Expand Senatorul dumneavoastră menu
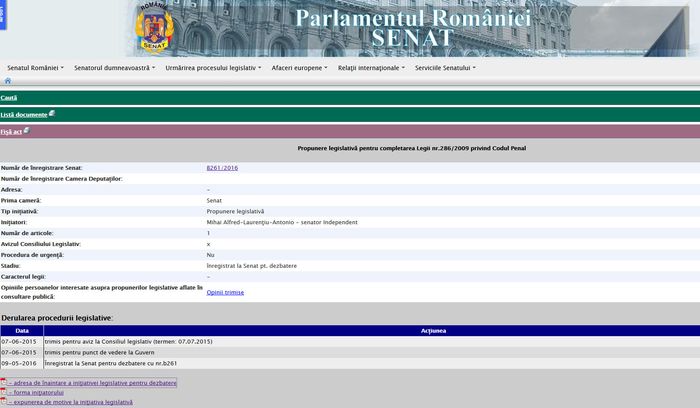700x408 pixels. point(115,68)
